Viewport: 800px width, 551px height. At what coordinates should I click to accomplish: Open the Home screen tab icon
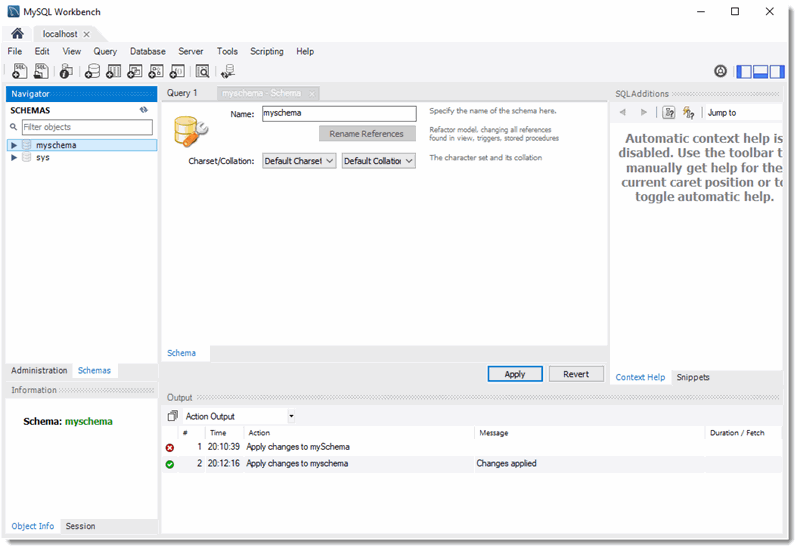pos(17,34)
